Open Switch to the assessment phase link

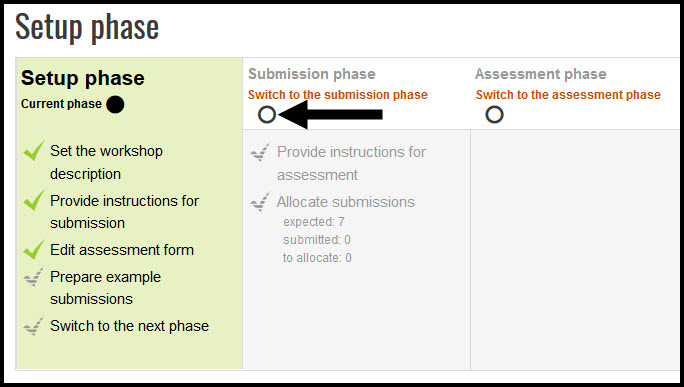click(x=568, y=95)
